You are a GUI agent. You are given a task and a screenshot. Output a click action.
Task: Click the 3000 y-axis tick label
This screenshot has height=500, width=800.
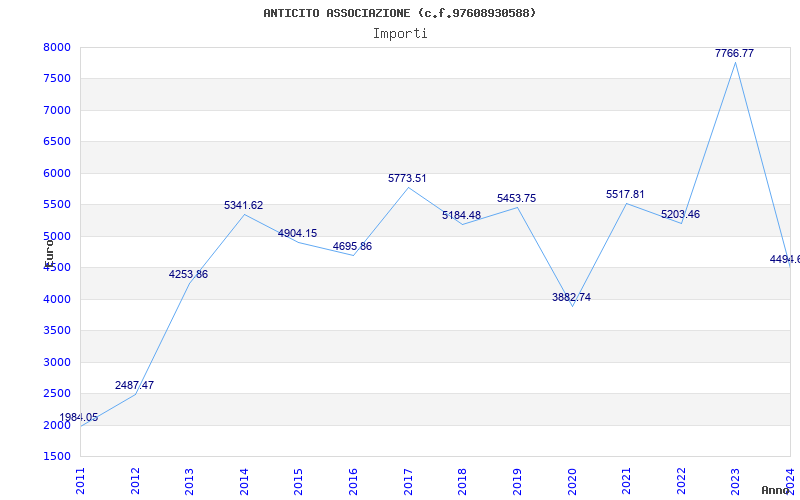click(57, 362)
